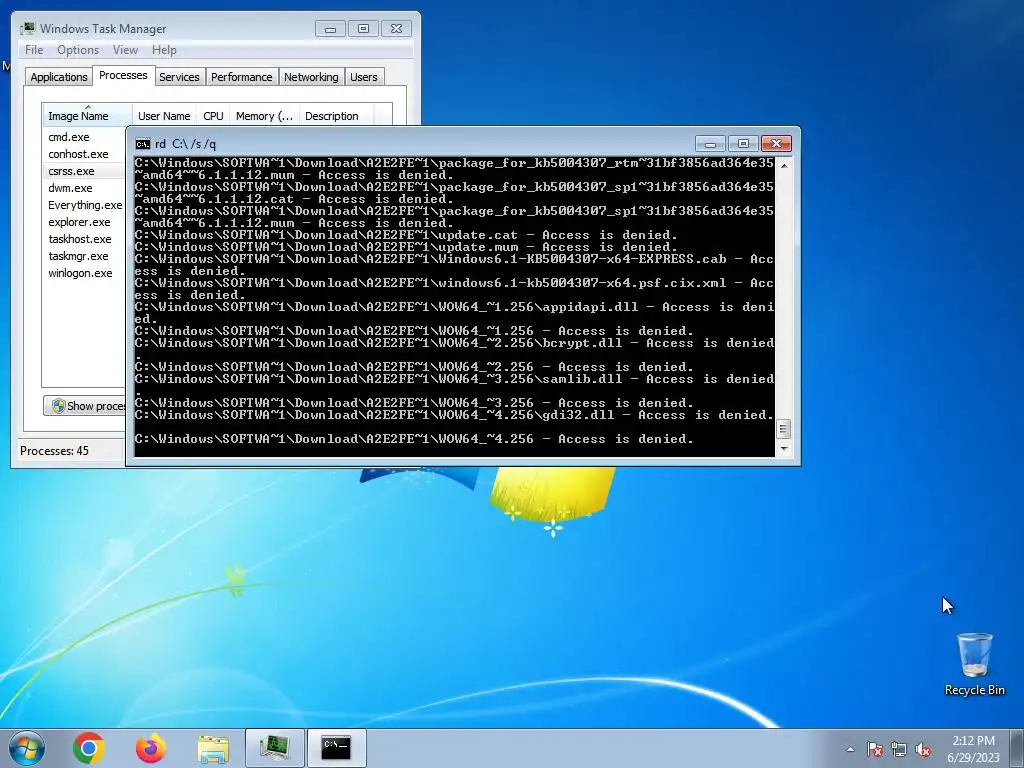Image resolution: width=1024 pixels, height=768 pixels.
Task: Open the View menu in Task Manager
Action: (125, 50)
